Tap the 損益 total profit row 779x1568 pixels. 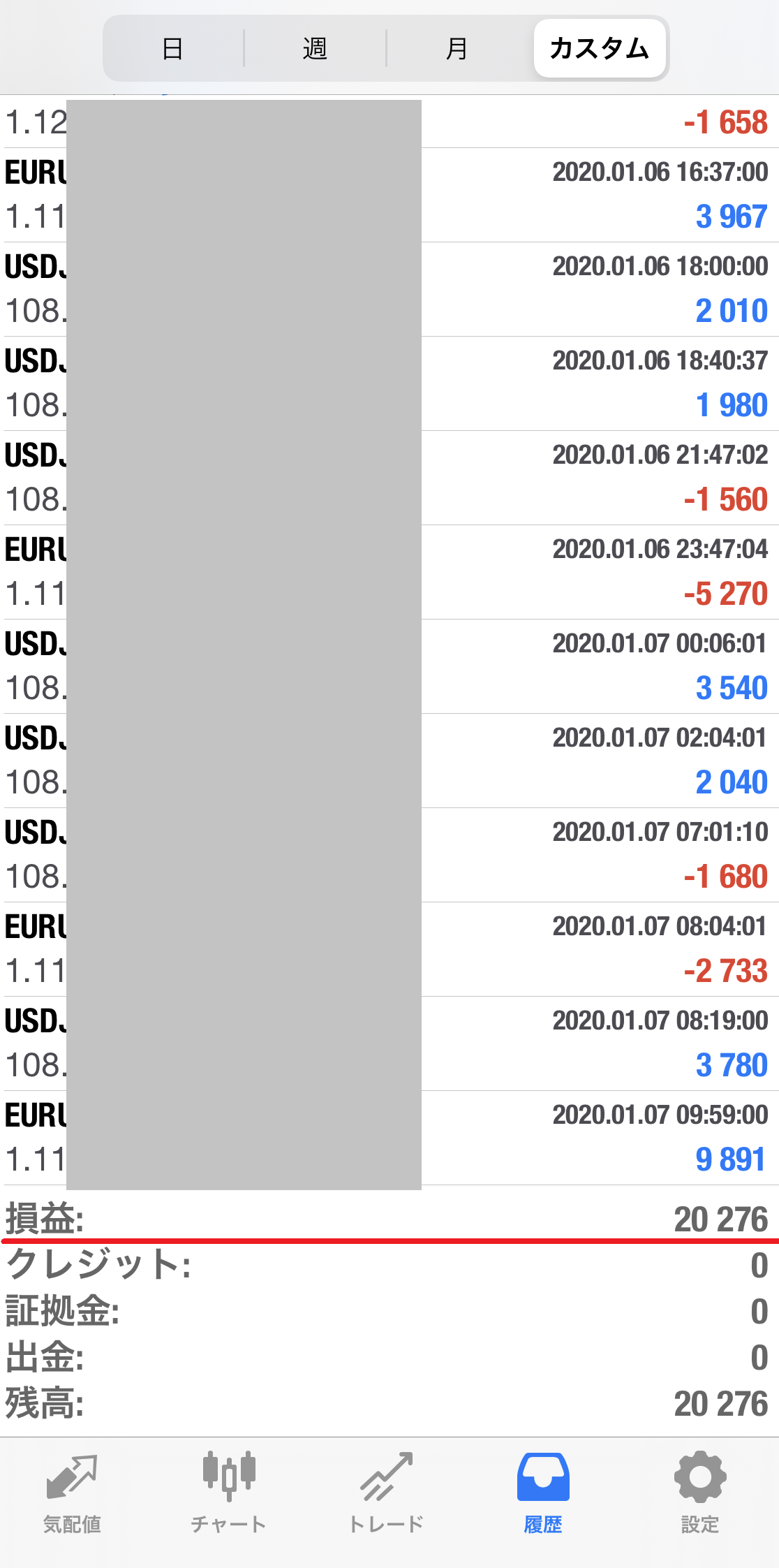click(x=389, y=1219)
